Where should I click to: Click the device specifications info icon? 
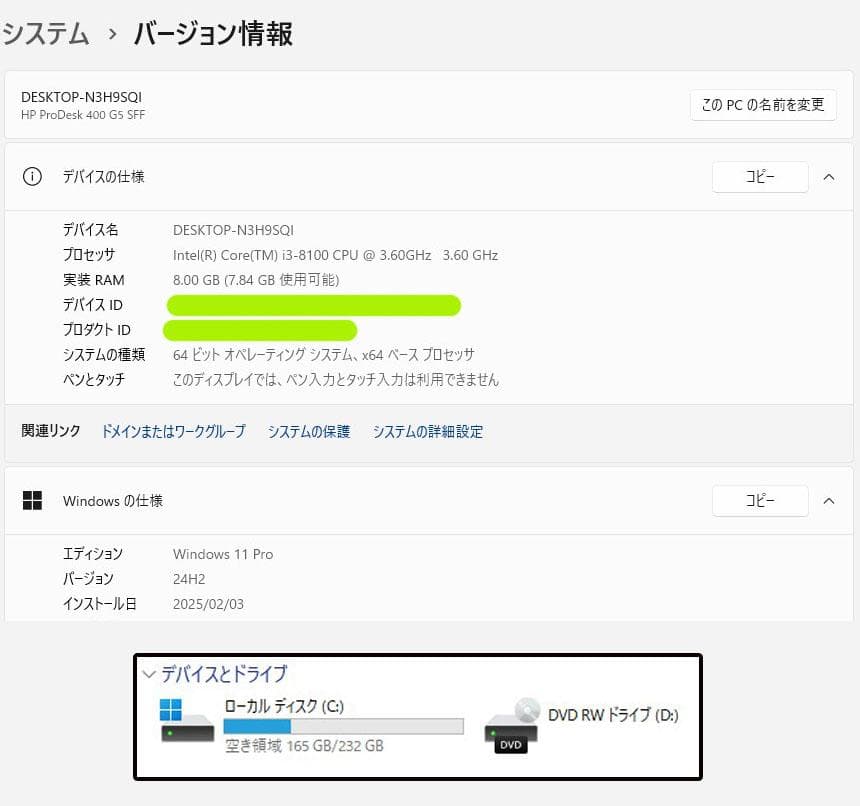32,176
